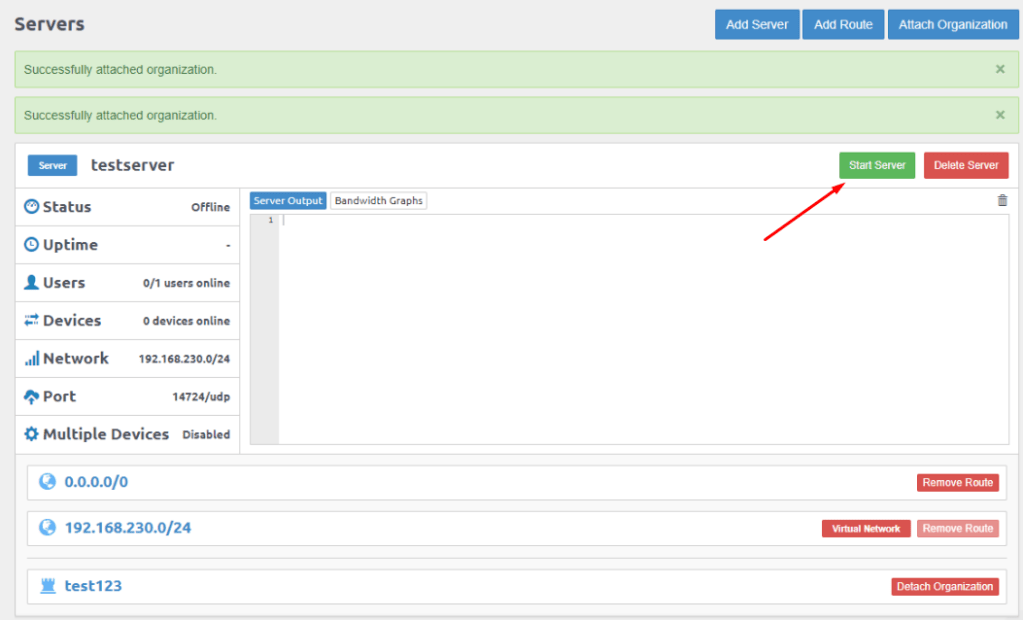1023x620 pixels.
Task: Click inside the server output text area
Action: pyautogui.click(x=640, y=330)
